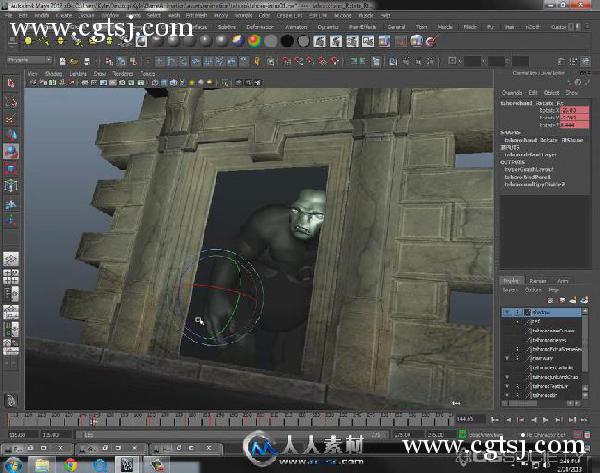Screen dimensions: 600x473
Task: Click play forwards button
Action: (546, 420)
